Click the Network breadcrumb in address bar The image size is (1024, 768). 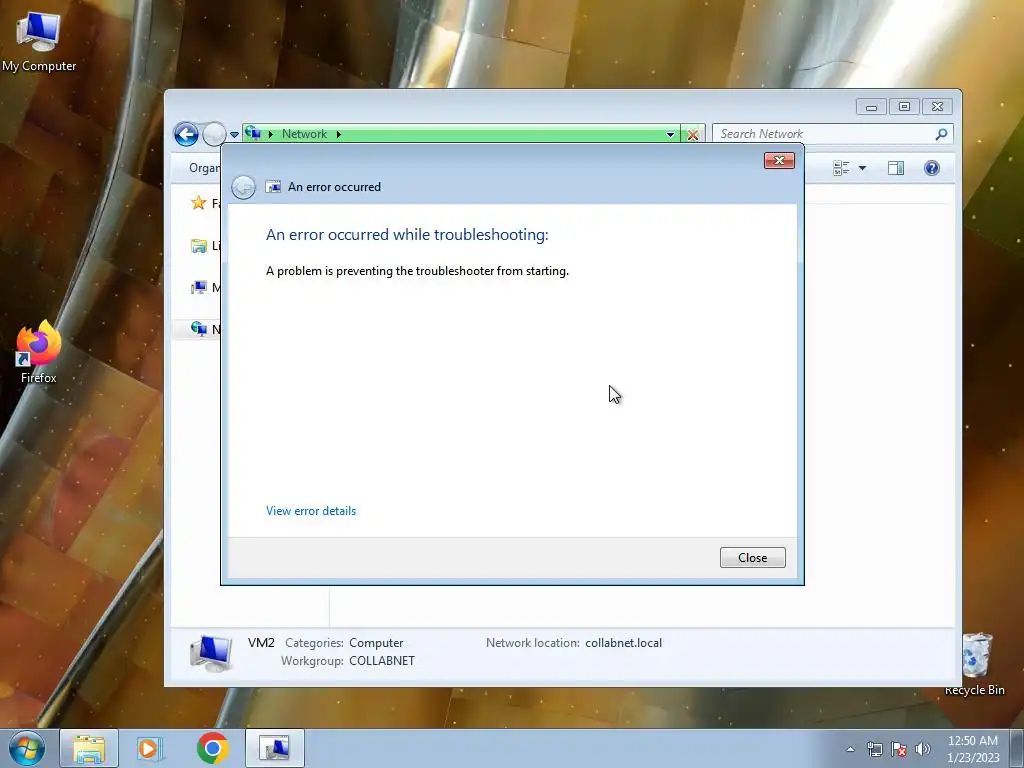click(304, 134)
